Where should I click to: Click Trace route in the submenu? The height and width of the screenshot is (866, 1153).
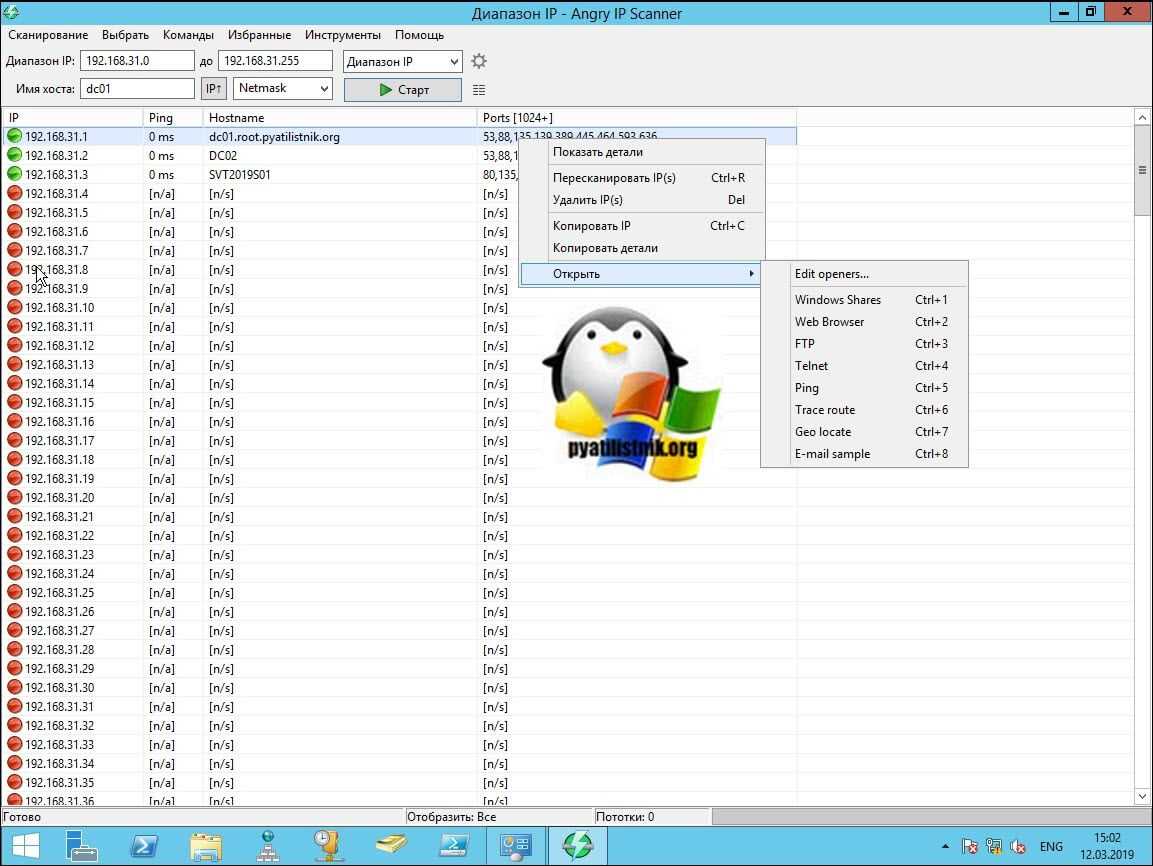pyautogui.click(x=825, y=410)
